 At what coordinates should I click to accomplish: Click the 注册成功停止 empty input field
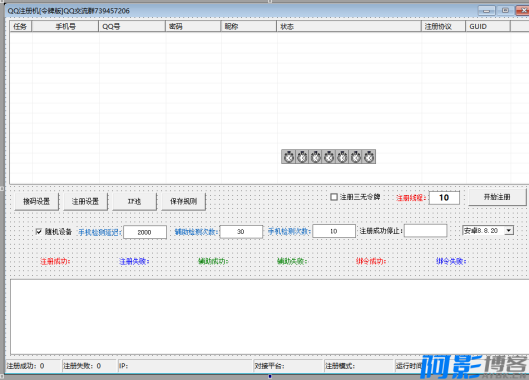(425, 231)
